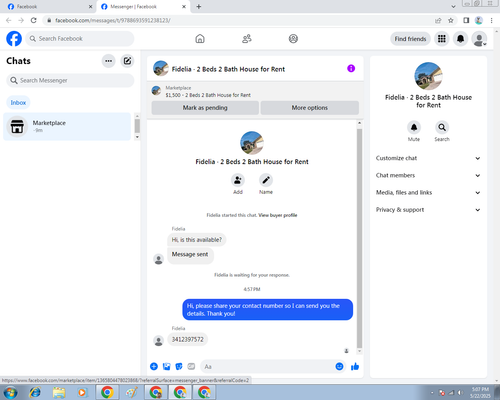
Task: Go back in browser history
Action: [x=9, y=20]
